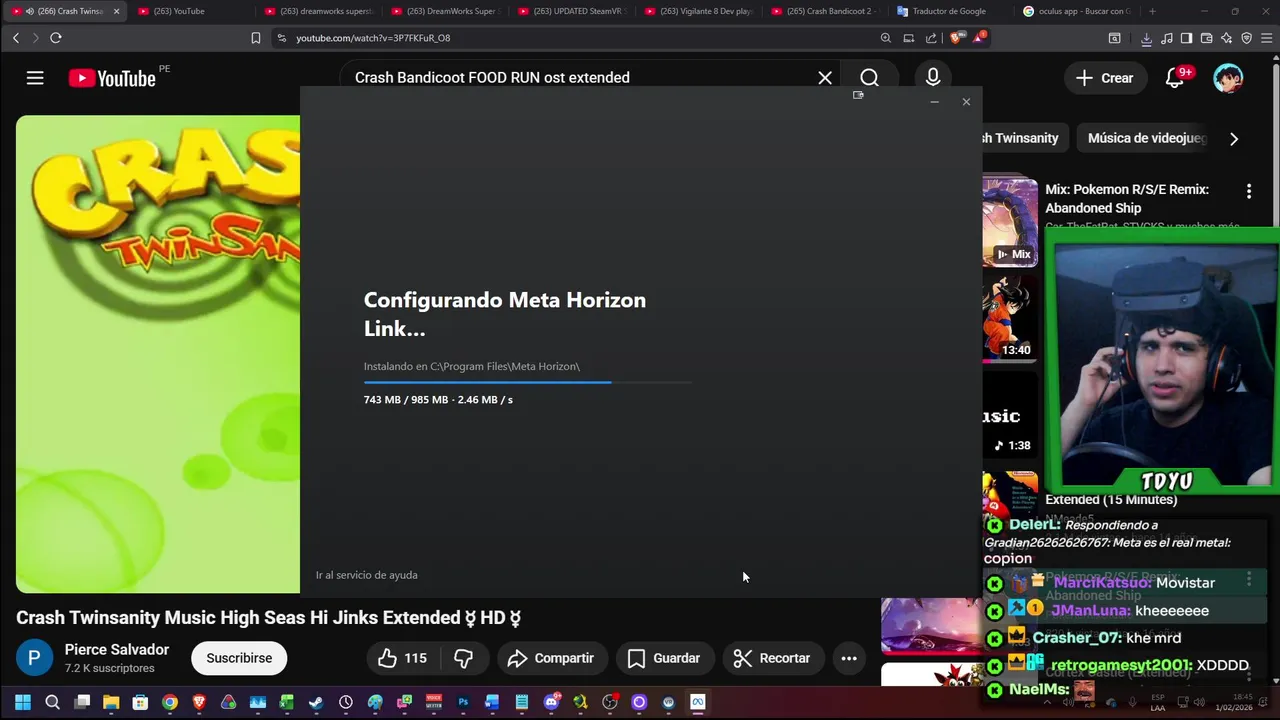
Task: Open Brave Wallet icon
Action: click(1206, 38)
